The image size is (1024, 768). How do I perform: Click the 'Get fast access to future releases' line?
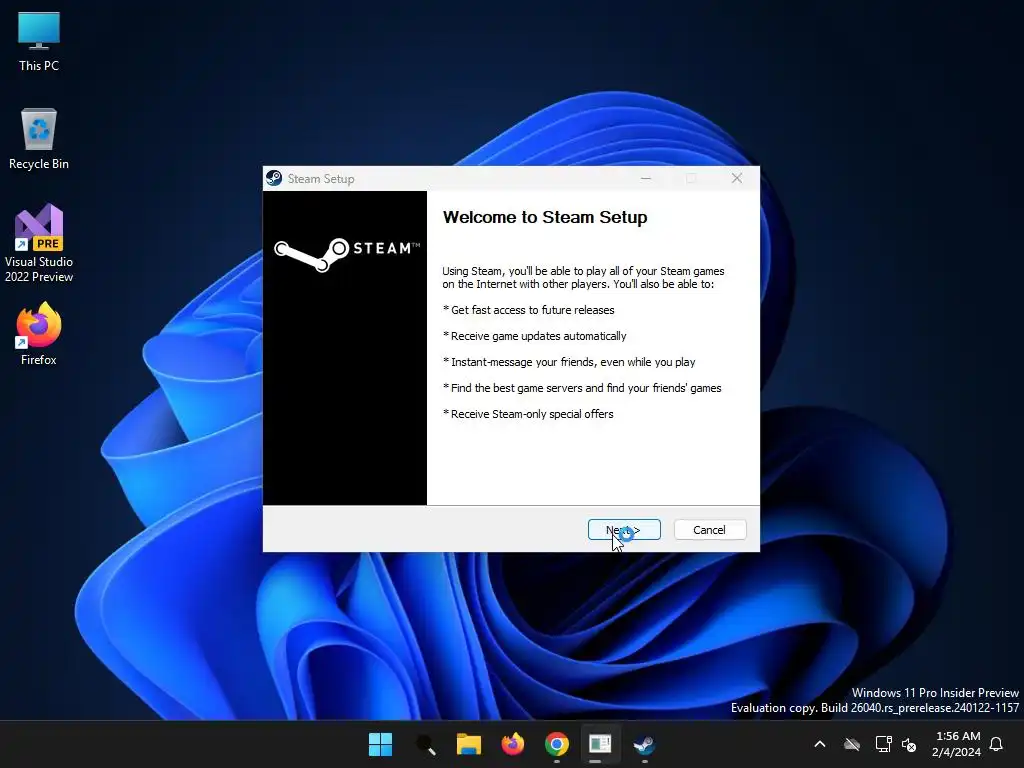pos(528,310)
